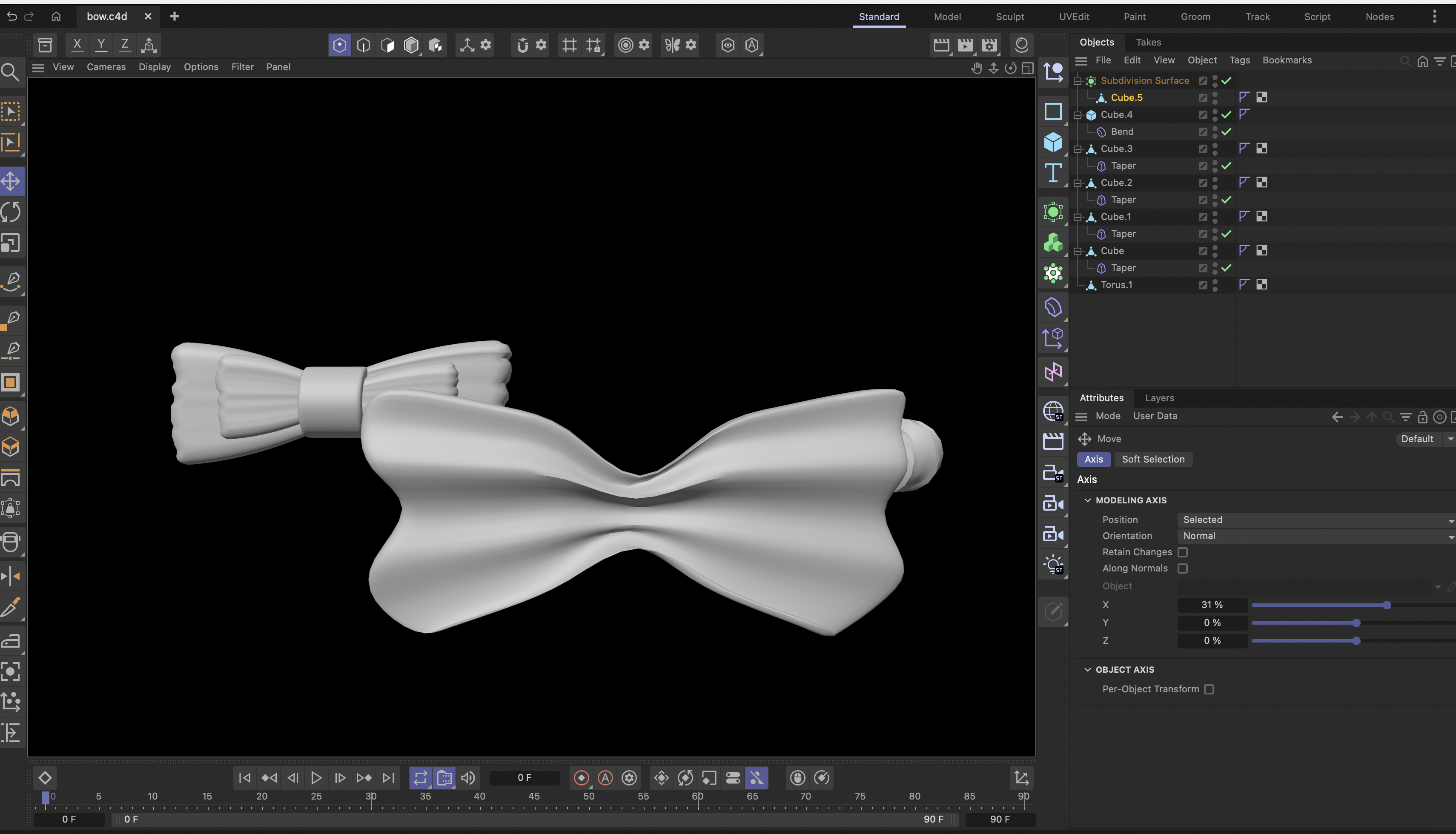
Task: Select the Rotate tool
Action: [11, 212]
